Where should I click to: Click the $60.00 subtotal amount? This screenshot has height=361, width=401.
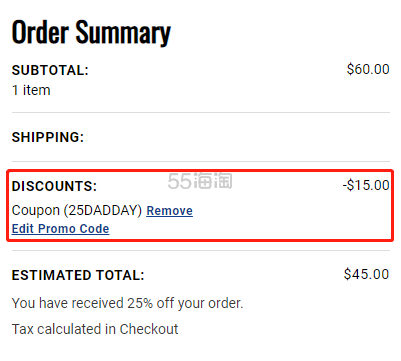tap(368, 69)
